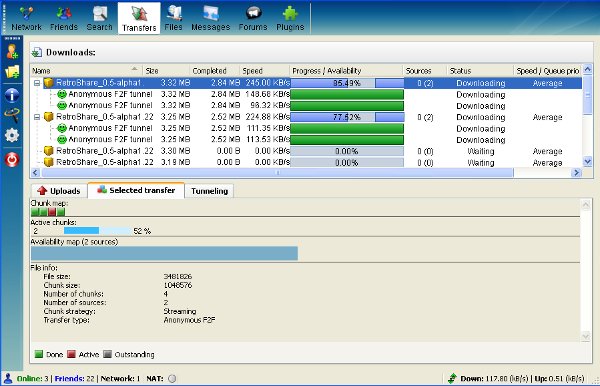The height and width of the screenshot is (386, 600).
Task: Click the gear options sidebar icon
Action: (x=12, y=135)
